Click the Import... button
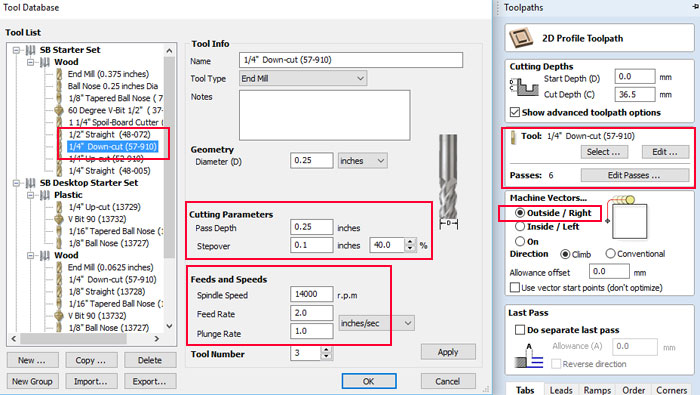This screenshot has width=700, height=395. (x=92, y=382)
